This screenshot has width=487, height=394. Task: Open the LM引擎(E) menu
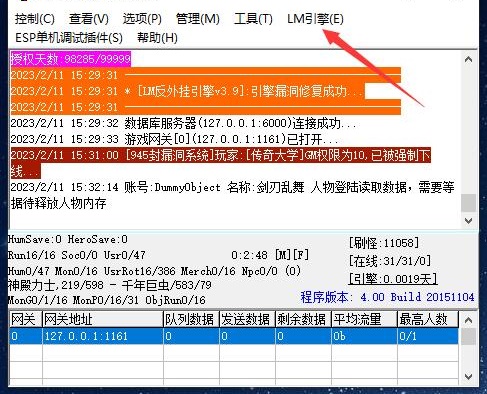click(315, 19)
